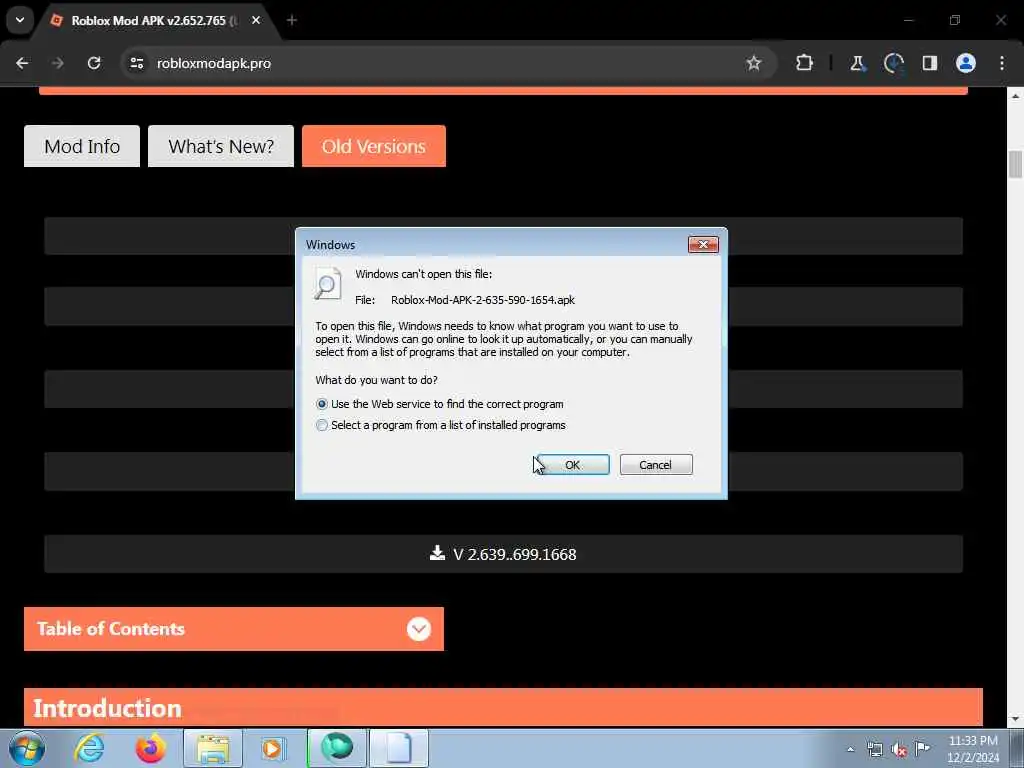Open the tab search dropdown arrow
1024x768 pixels.
[x=20, y=20]
